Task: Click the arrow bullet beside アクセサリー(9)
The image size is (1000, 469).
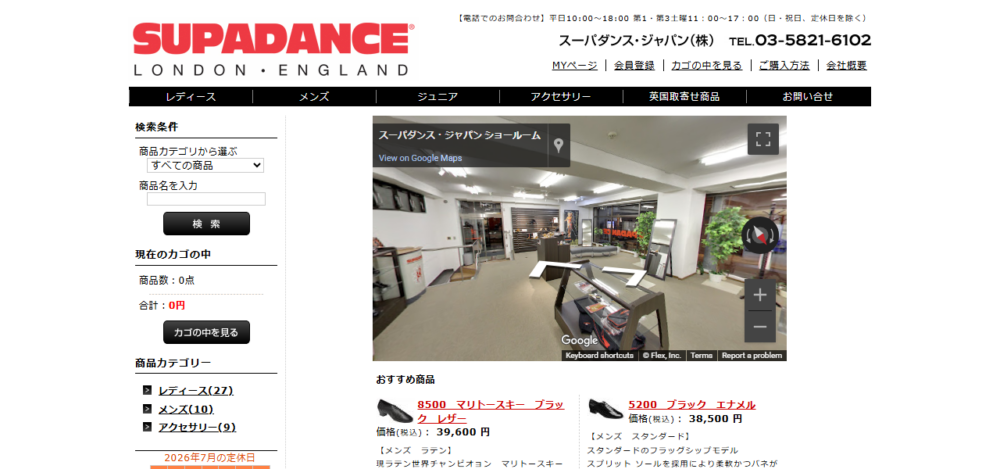Action: 147,427
